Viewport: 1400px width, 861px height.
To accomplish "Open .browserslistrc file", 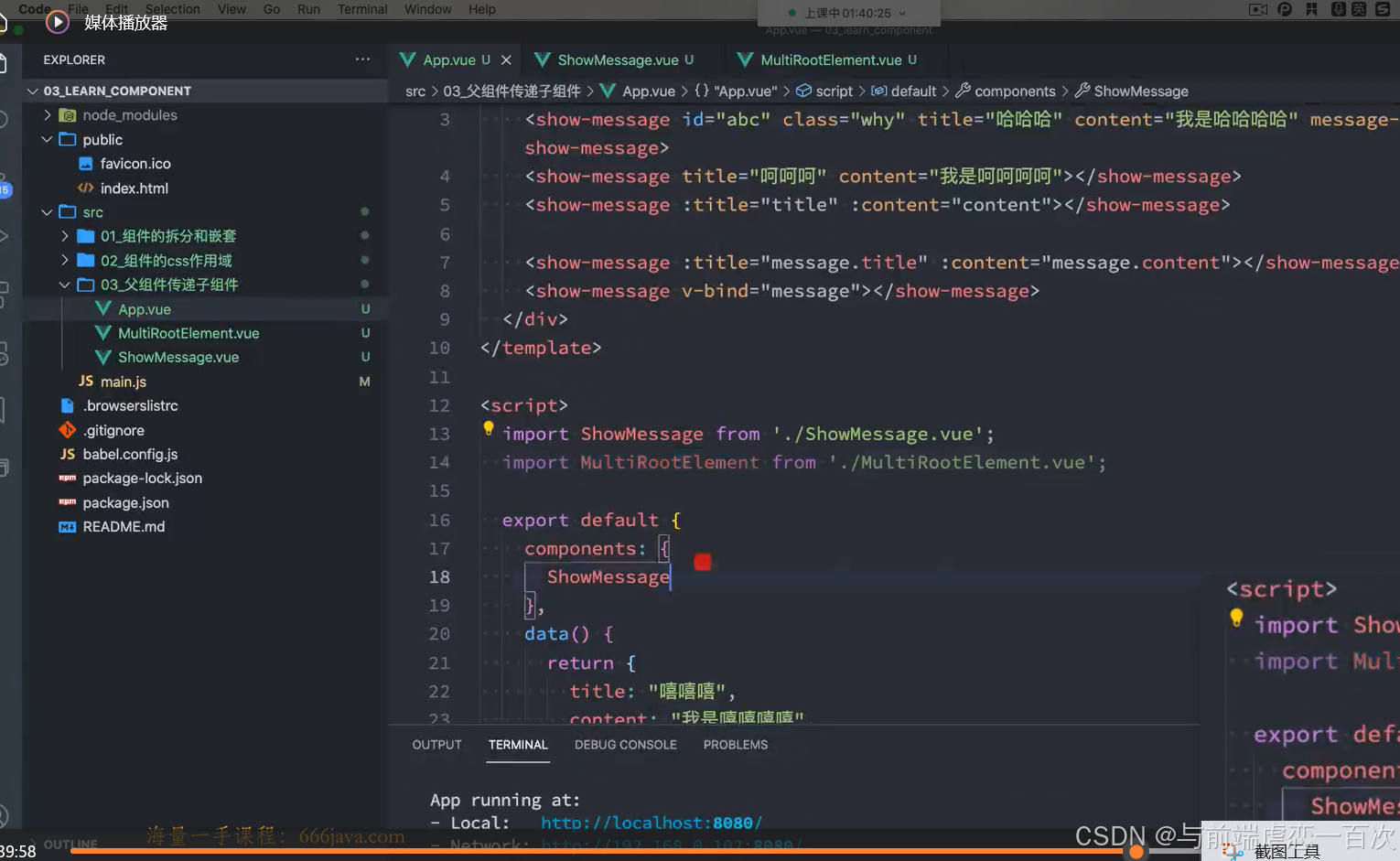I will [x=130, y=405].
